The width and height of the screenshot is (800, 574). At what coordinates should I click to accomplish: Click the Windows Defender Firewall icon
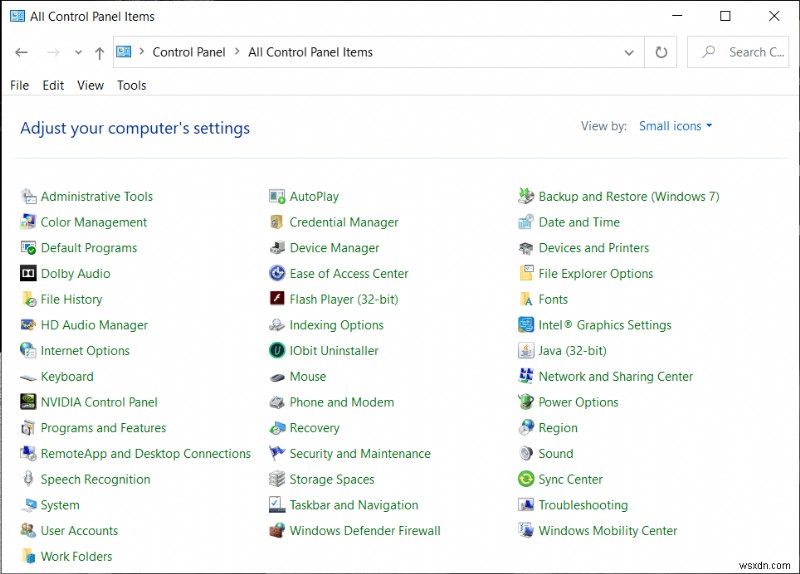277,531
